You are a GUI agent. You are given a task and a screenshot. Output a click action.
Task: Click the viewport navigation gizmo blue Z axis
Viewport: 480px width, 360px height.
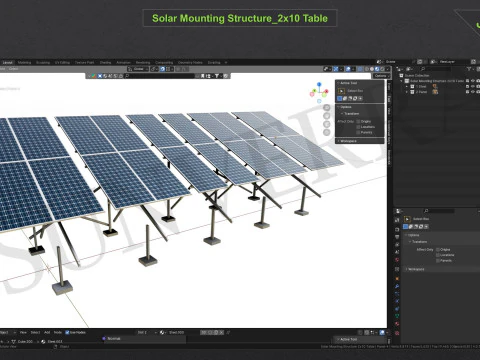coord(319,85)
